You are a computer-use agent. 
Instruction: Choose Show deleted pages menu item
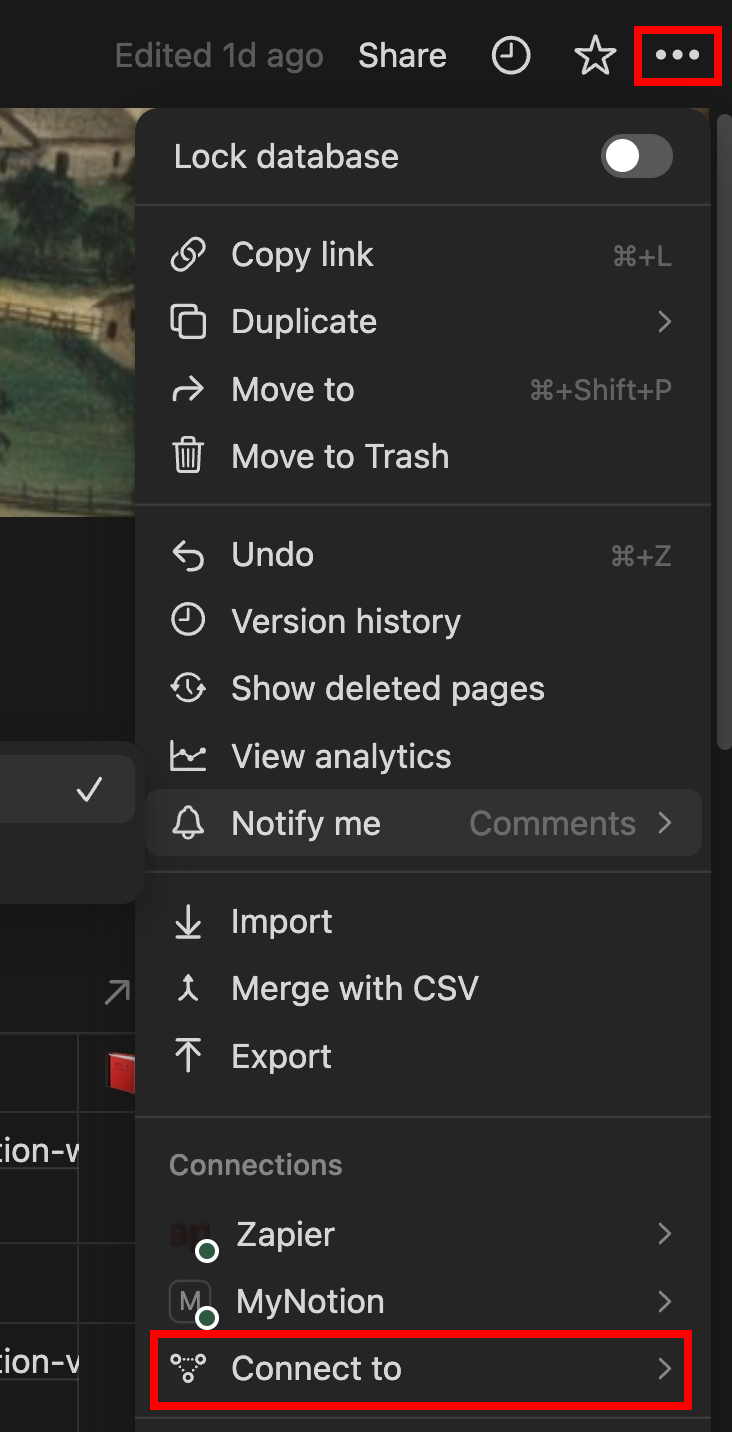387,688
